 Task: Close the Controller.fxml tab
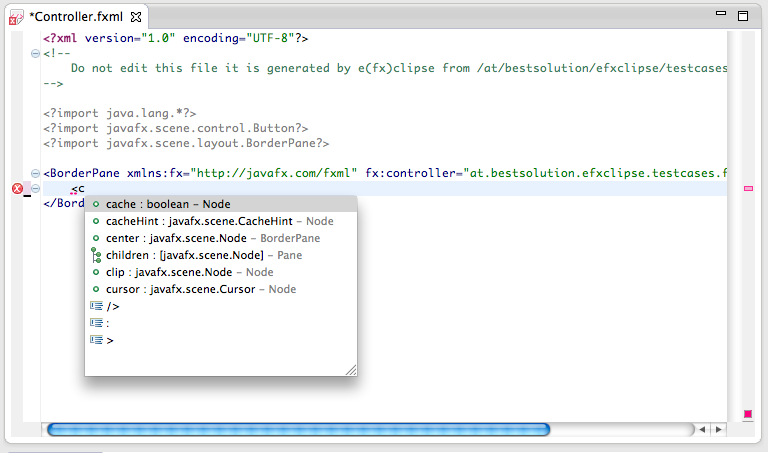[x=136, y=17]
